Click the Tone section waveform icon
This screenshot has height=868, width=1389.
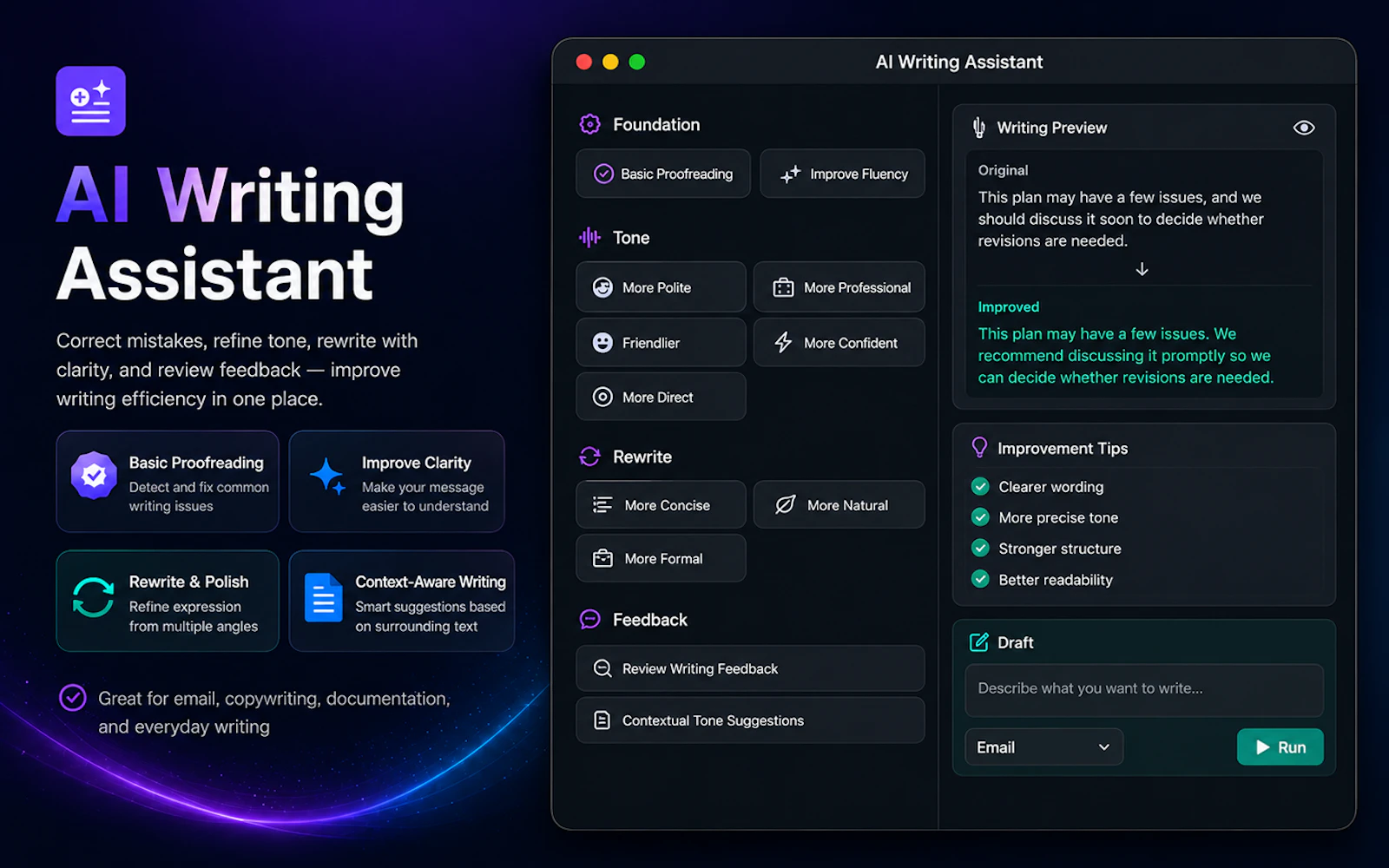click(590, 237)
